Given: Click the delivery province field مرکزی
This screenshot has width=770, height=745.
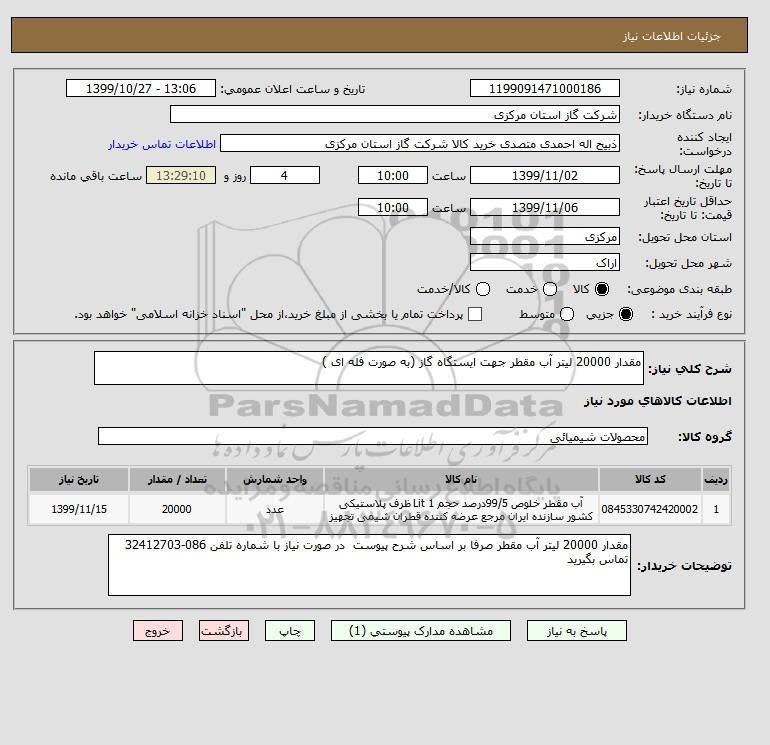Looking at the screenshot, I should [545, 237].
